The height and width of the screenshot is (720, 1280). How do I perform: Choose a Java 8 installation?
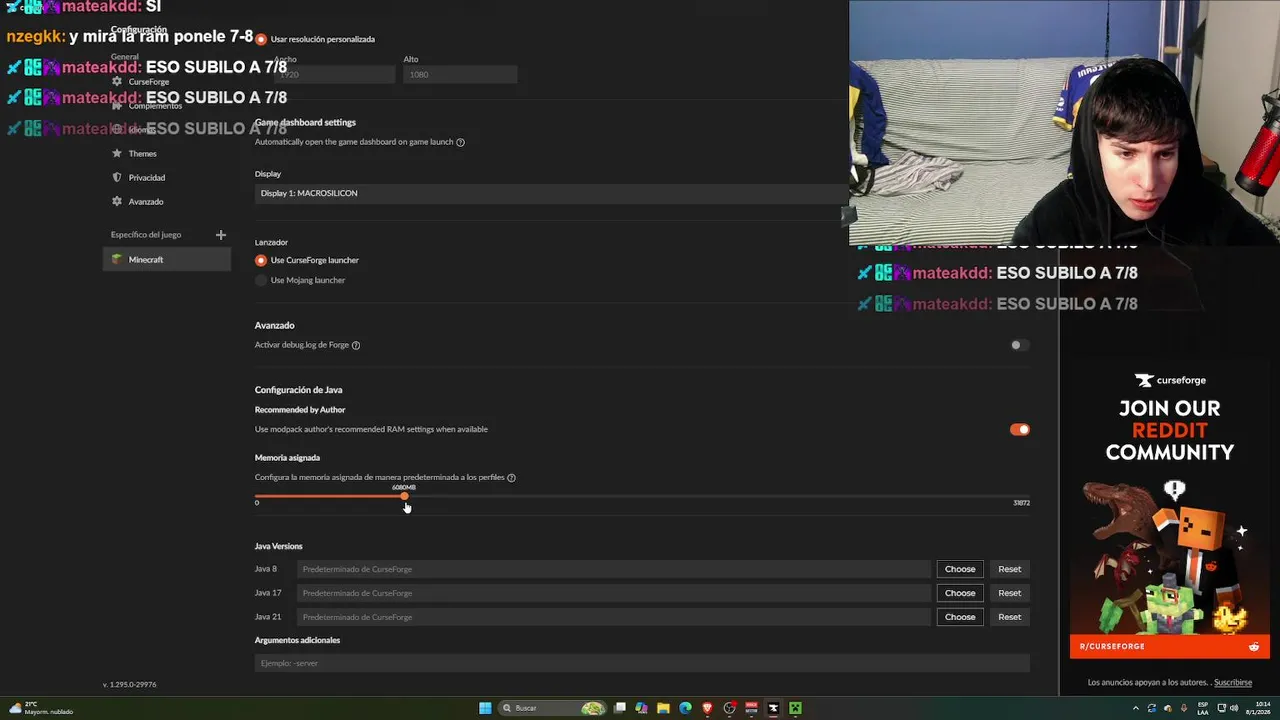coord(960,569)
